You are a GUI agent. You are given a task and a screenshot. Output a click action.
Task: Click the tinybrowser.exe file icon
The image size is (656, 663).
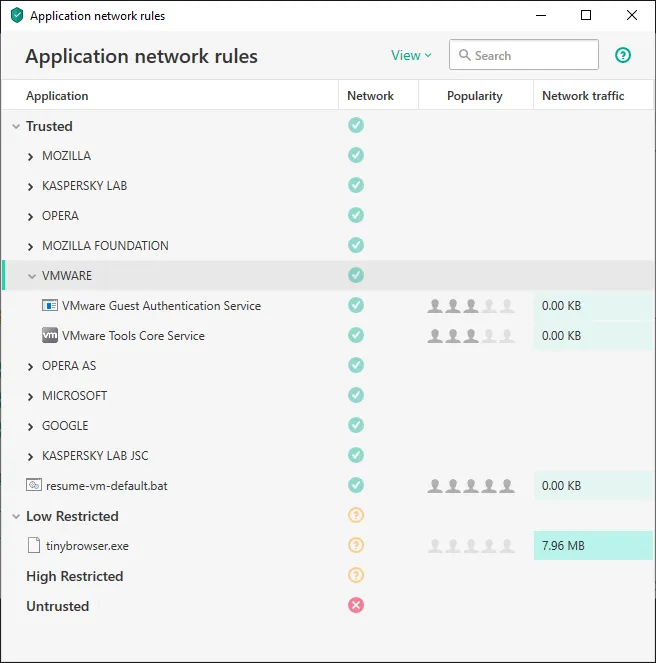click(x=34, y=546)
